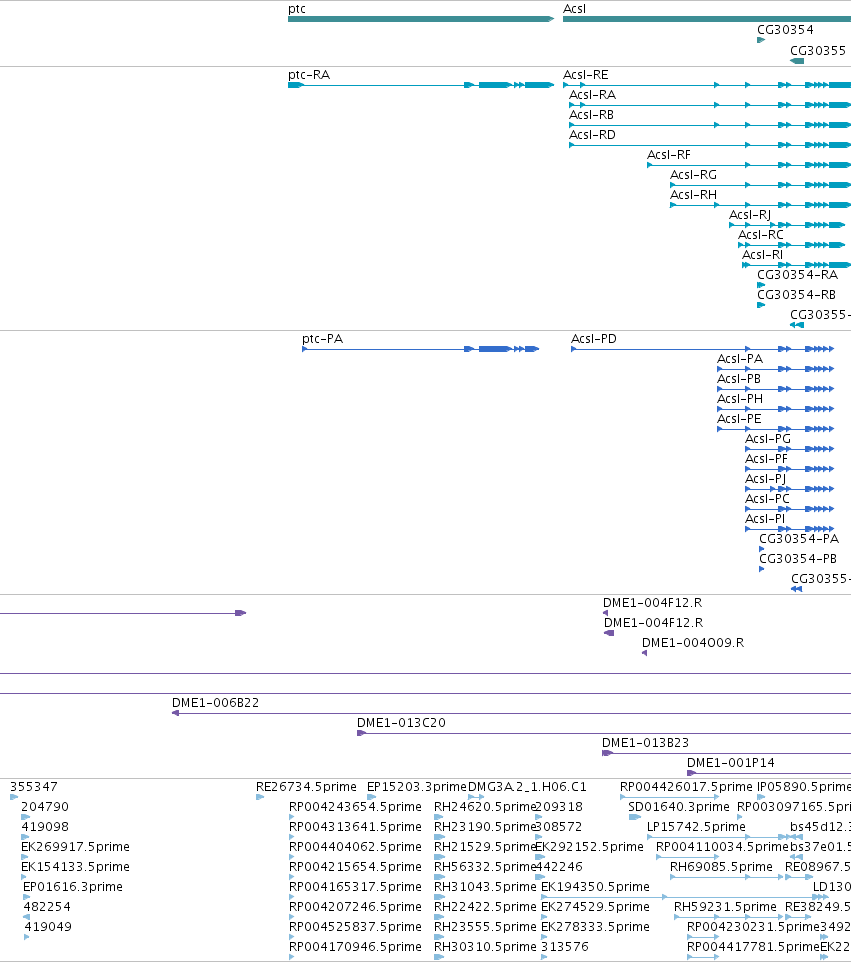Select the EK292152.5prime EST label
Image resolution: width=851 pixels, height=962 pixels.
click(x=589, y=847)
